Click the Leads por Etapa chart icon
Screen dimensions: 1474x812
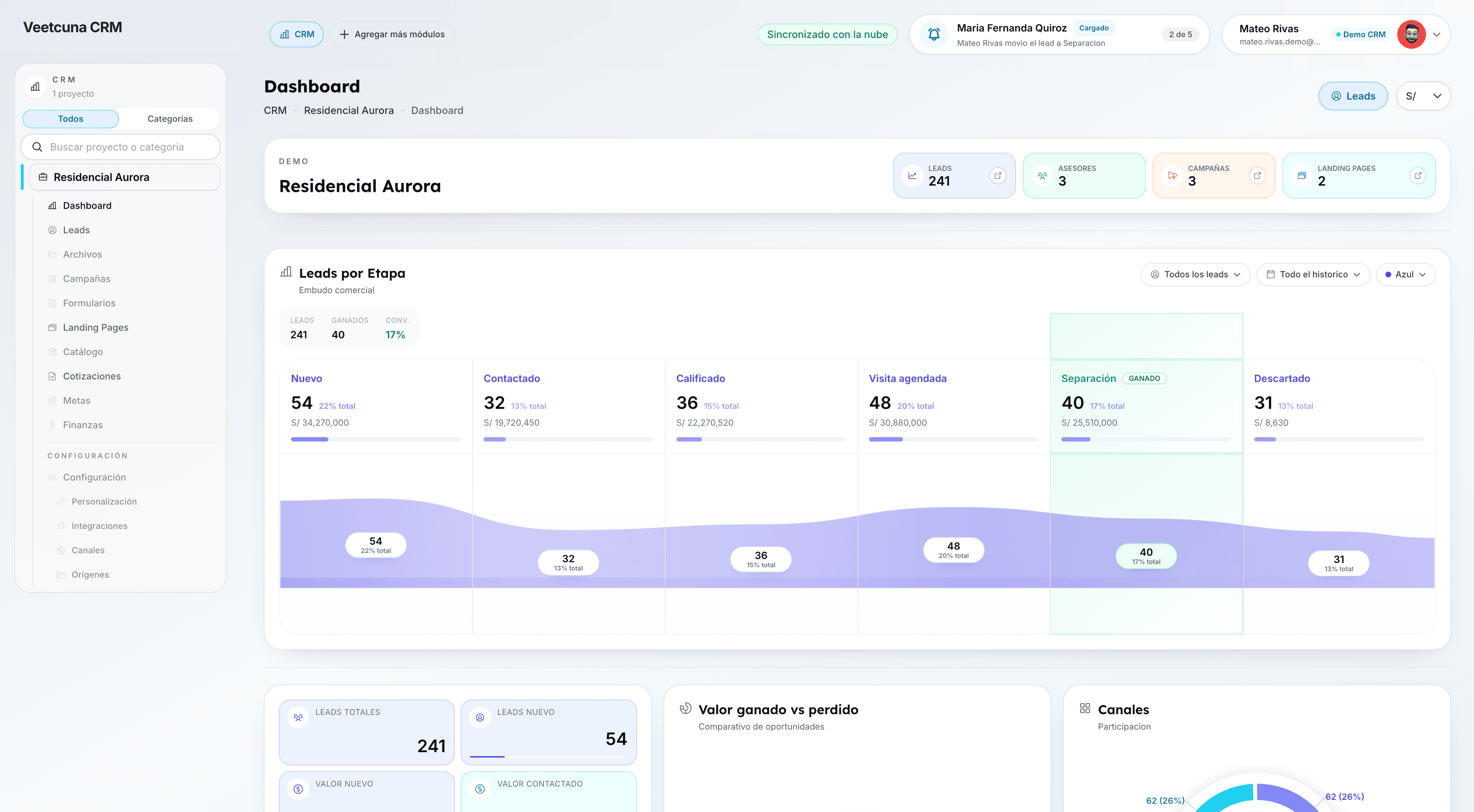[286, 272]
